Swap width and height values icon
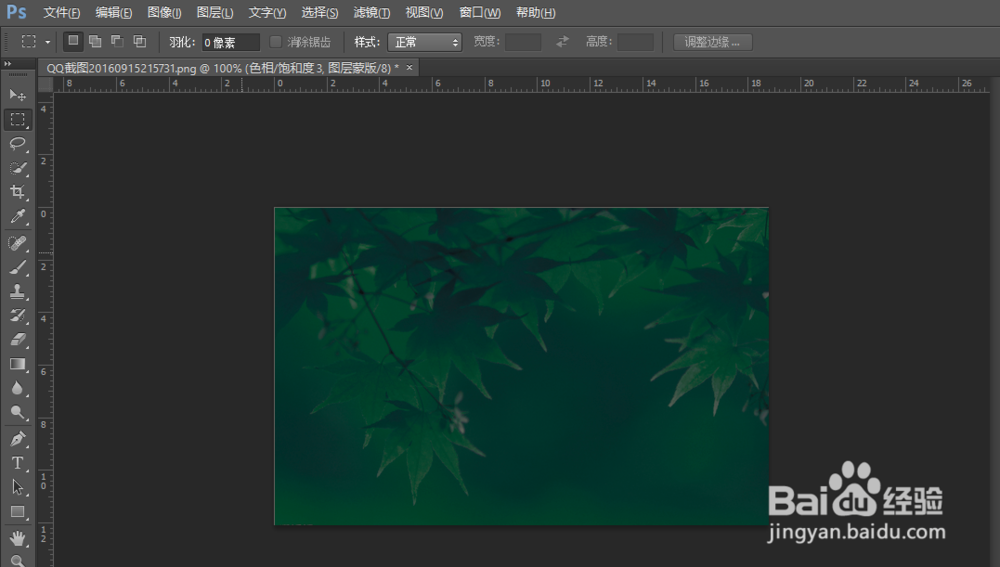This screenshot has width=1000, height=567. (x=562, y=42)
